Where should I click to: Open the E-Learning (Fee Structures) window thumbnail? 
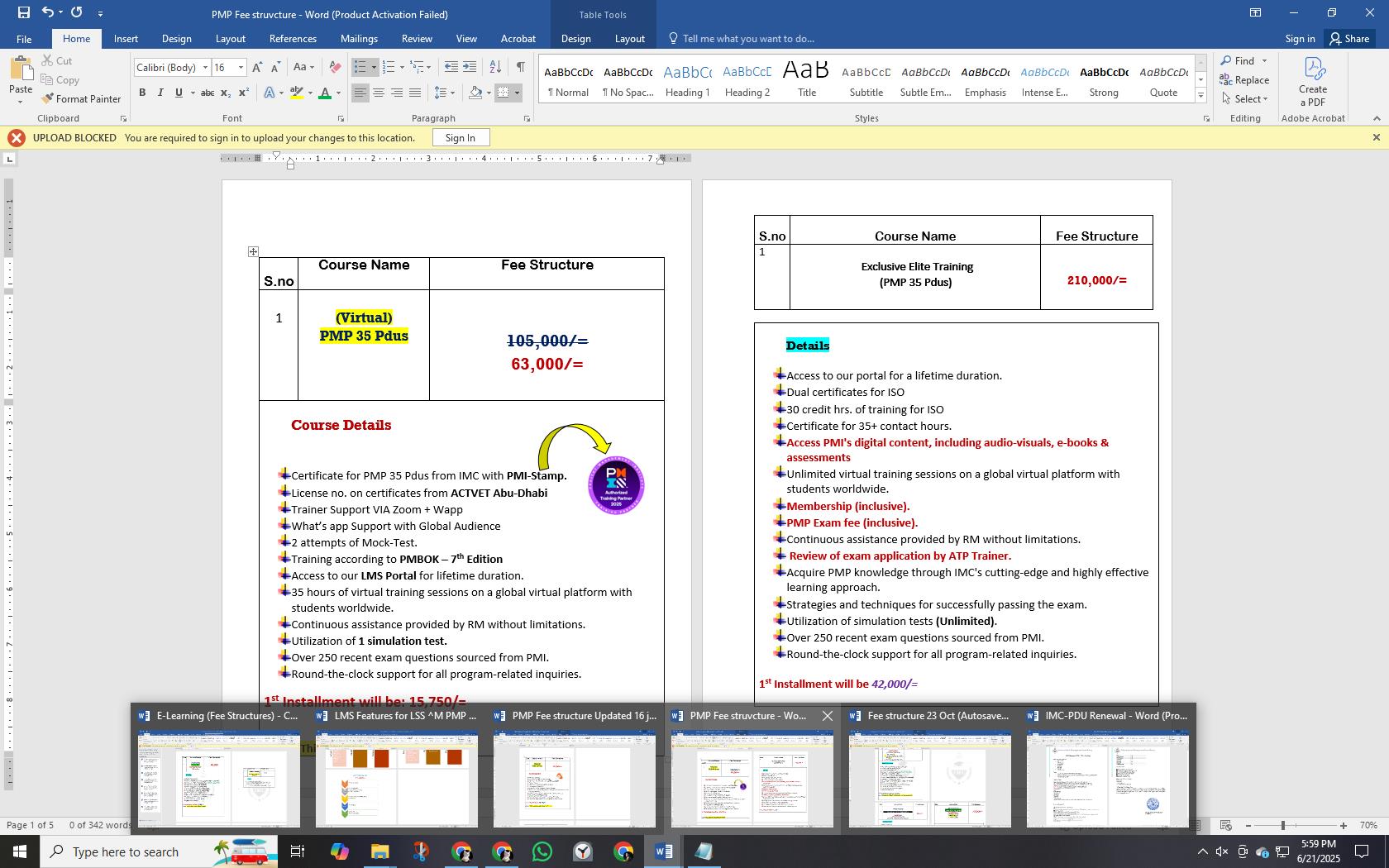219,769
